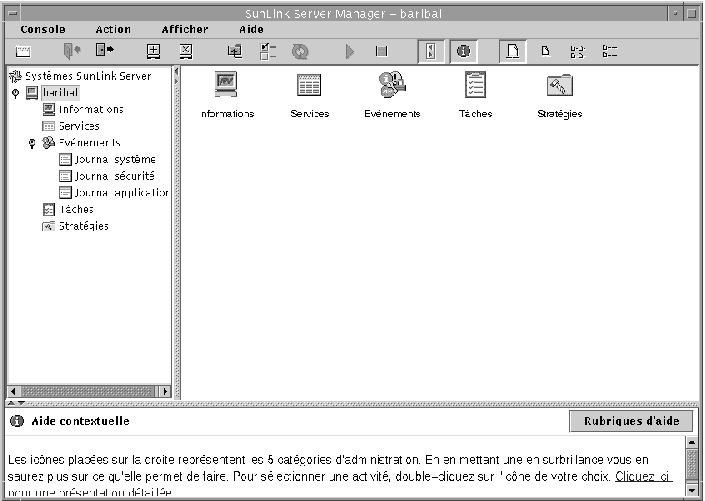
Task: Switch to list view toolbar button
Action: pyautogui.click(x=577, y=52)
